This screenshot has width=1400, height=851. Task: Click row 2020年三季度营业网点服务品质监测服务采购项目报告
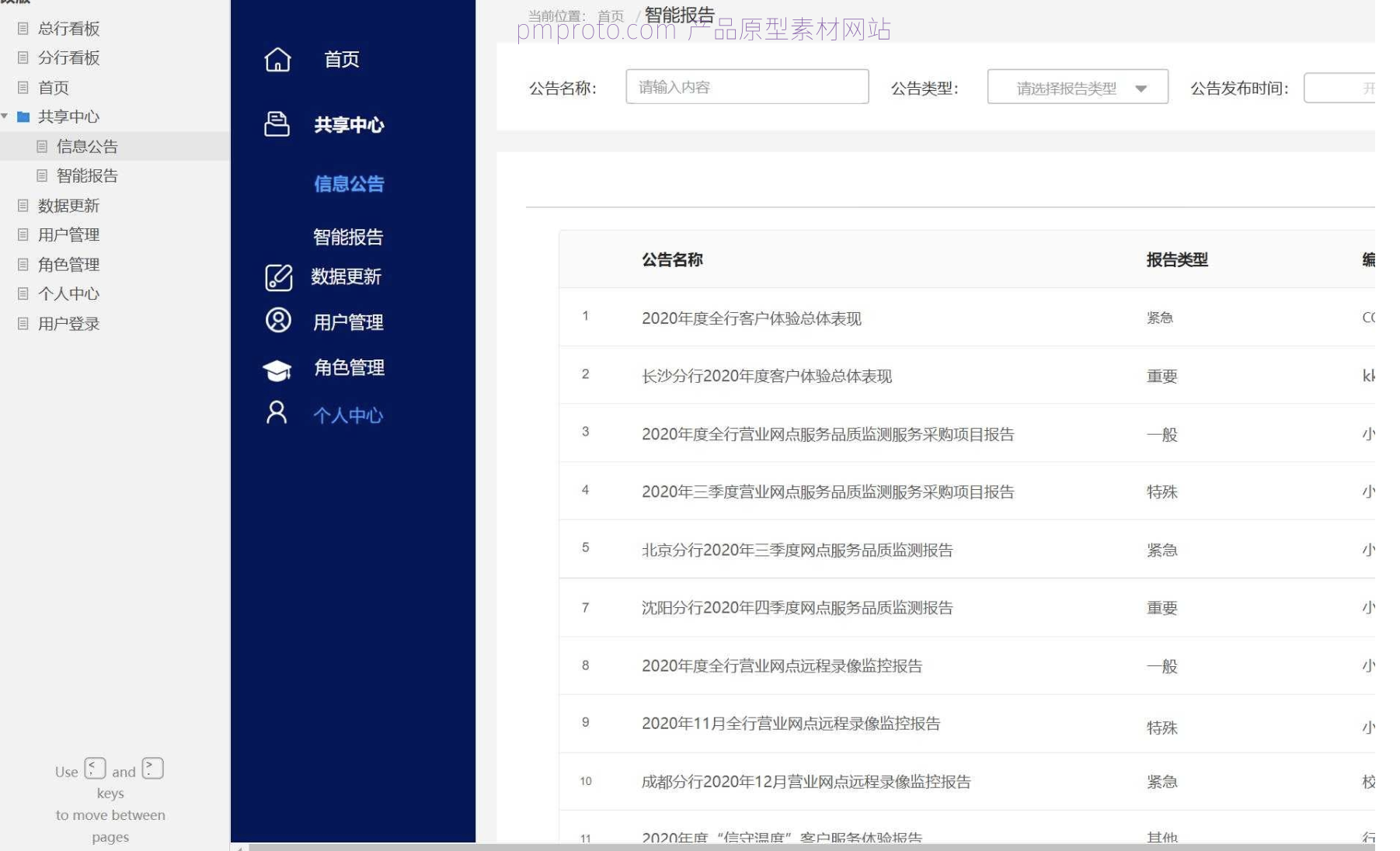(x=966, y=491)
